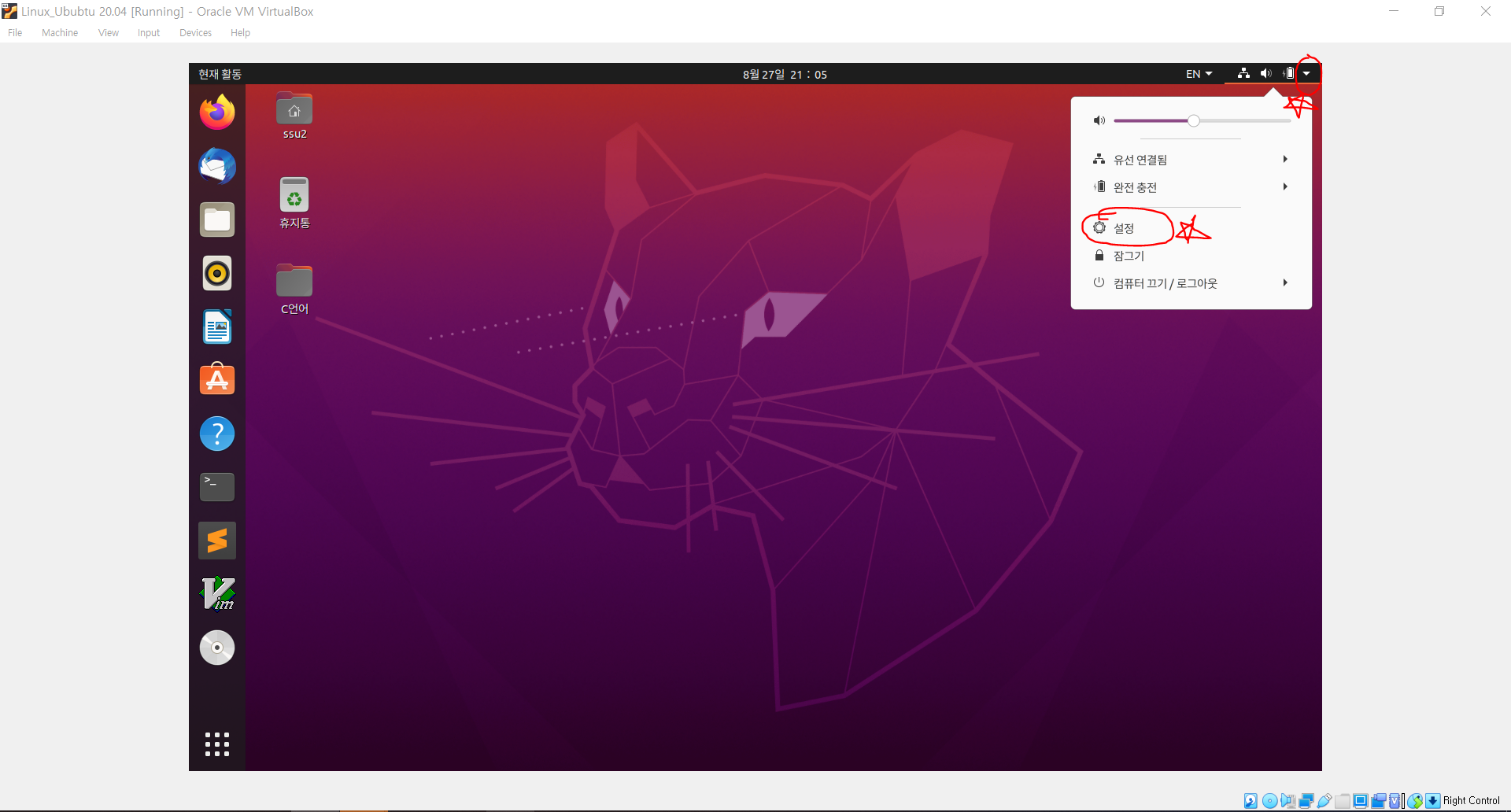Show all applications grid

click(217, 744)
